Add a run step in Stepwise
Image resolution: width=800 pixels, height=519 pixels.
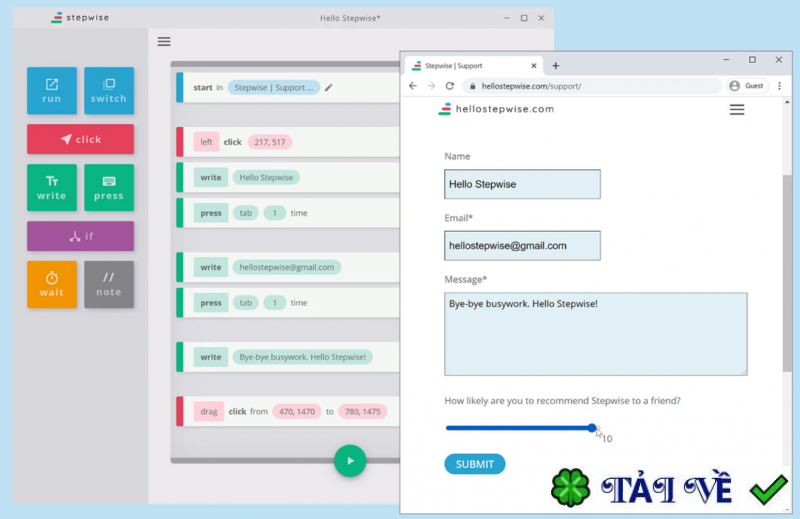coord(52,91)
